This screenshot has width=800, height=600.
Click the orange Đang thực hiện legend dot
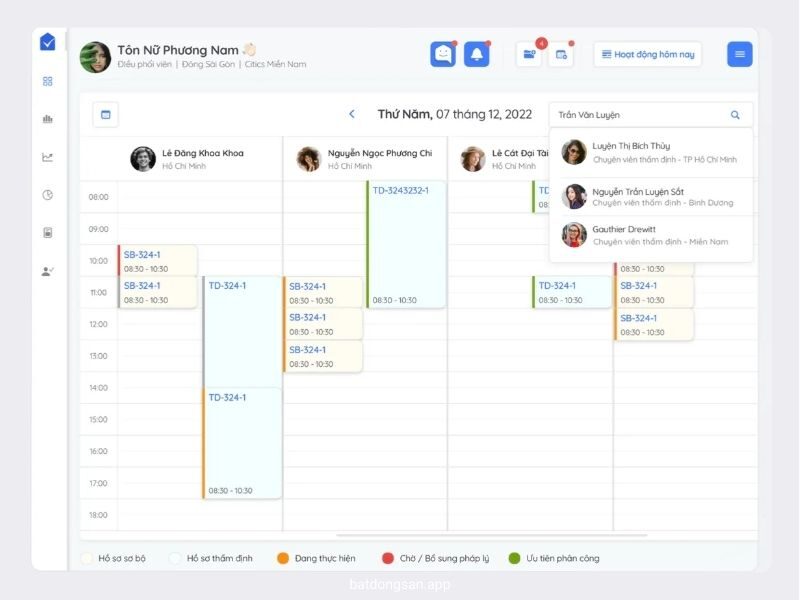tap(283, 558)
